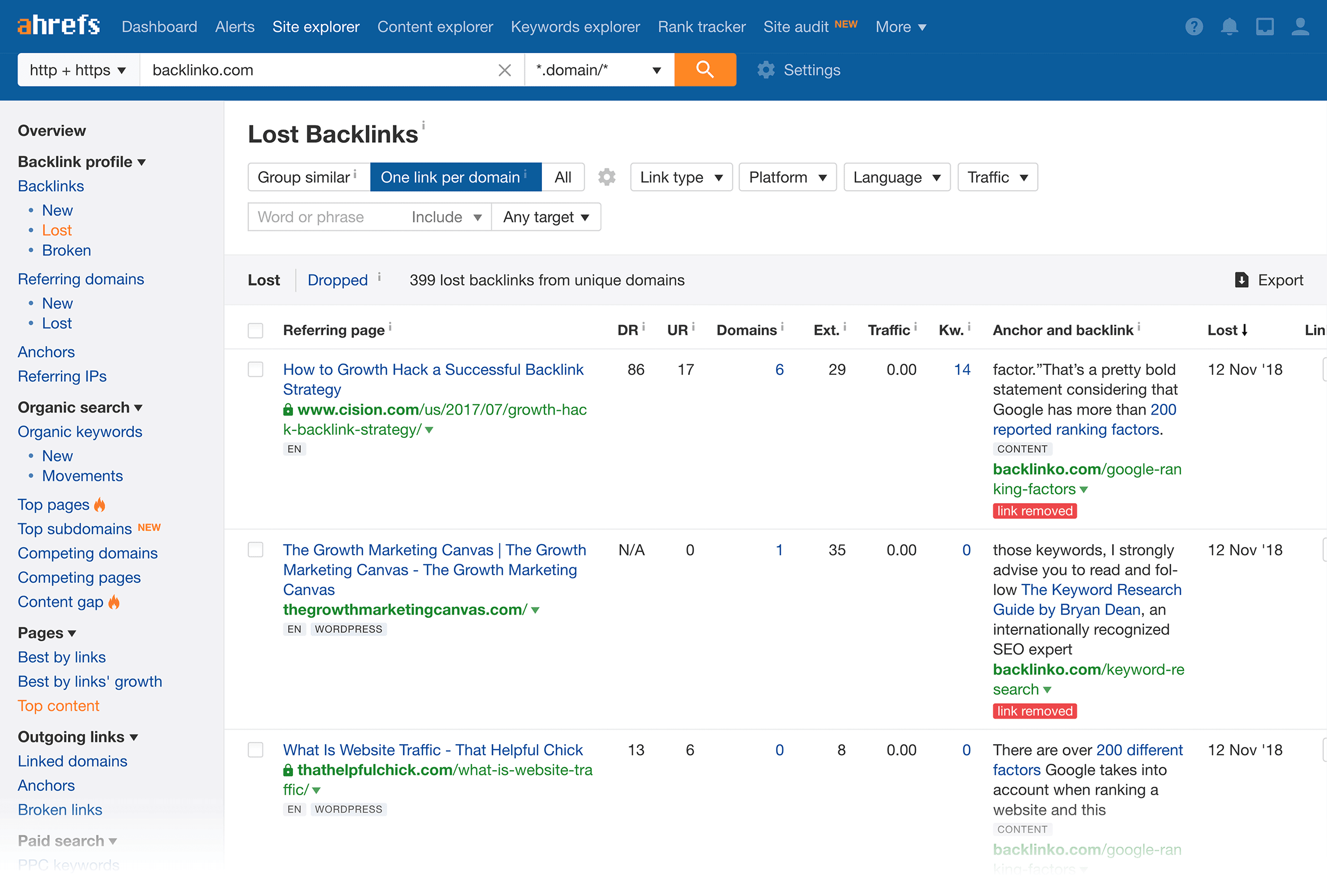Click the Ahrefs logo icon
The image size is (1327, 896).
58,26
